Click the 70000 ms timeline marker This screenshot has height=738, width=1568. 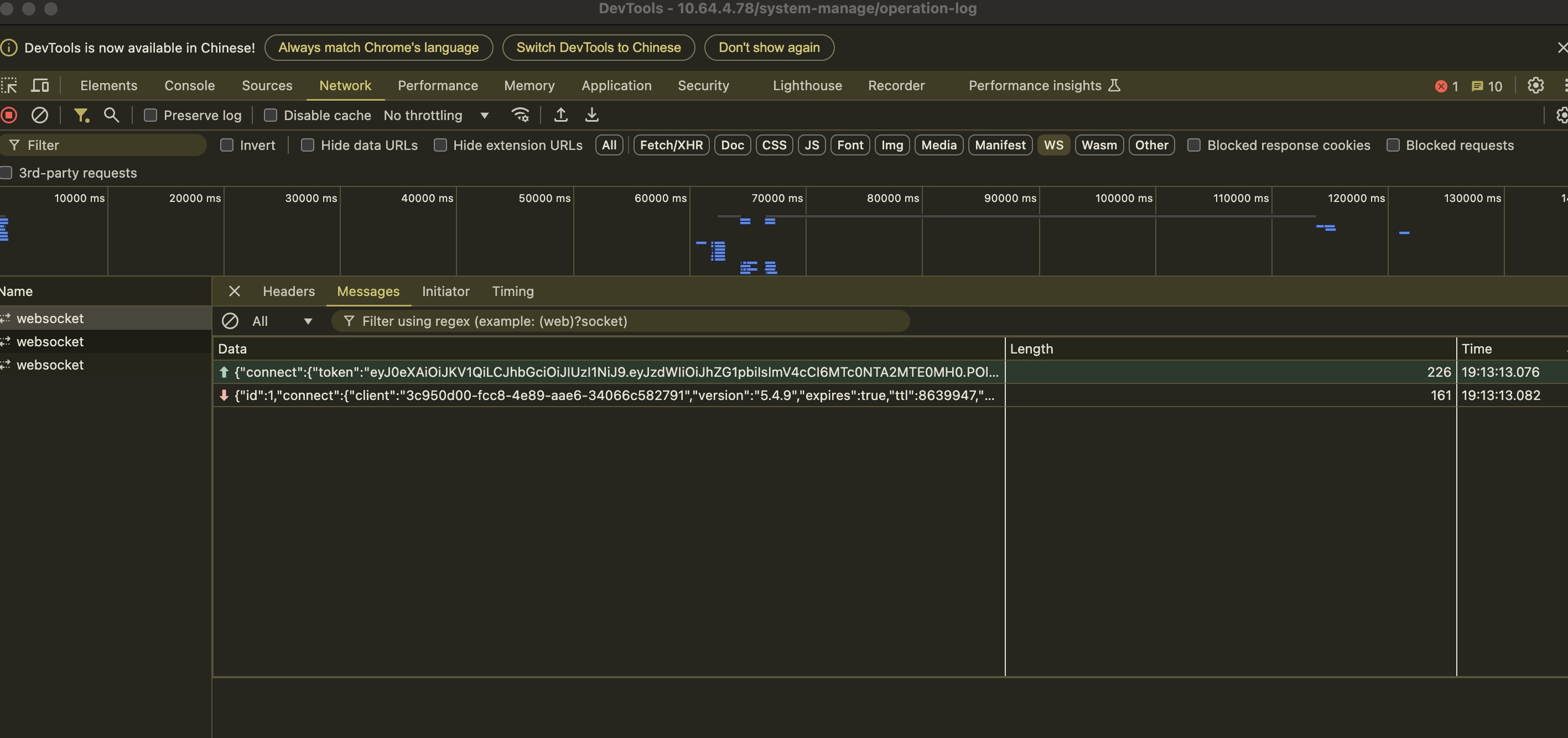click(777, 199)
